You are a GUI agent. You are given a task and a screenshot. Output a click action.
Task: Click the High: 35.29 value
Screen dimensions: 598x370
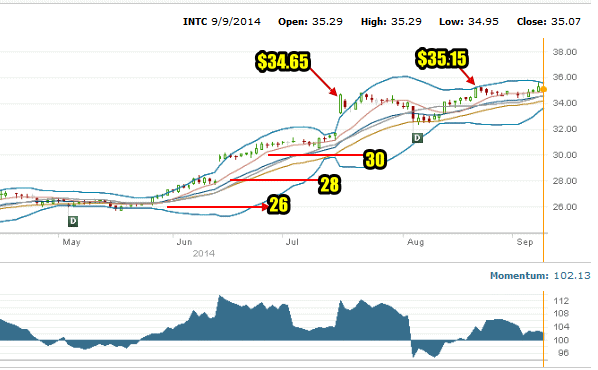pos(391,22)
